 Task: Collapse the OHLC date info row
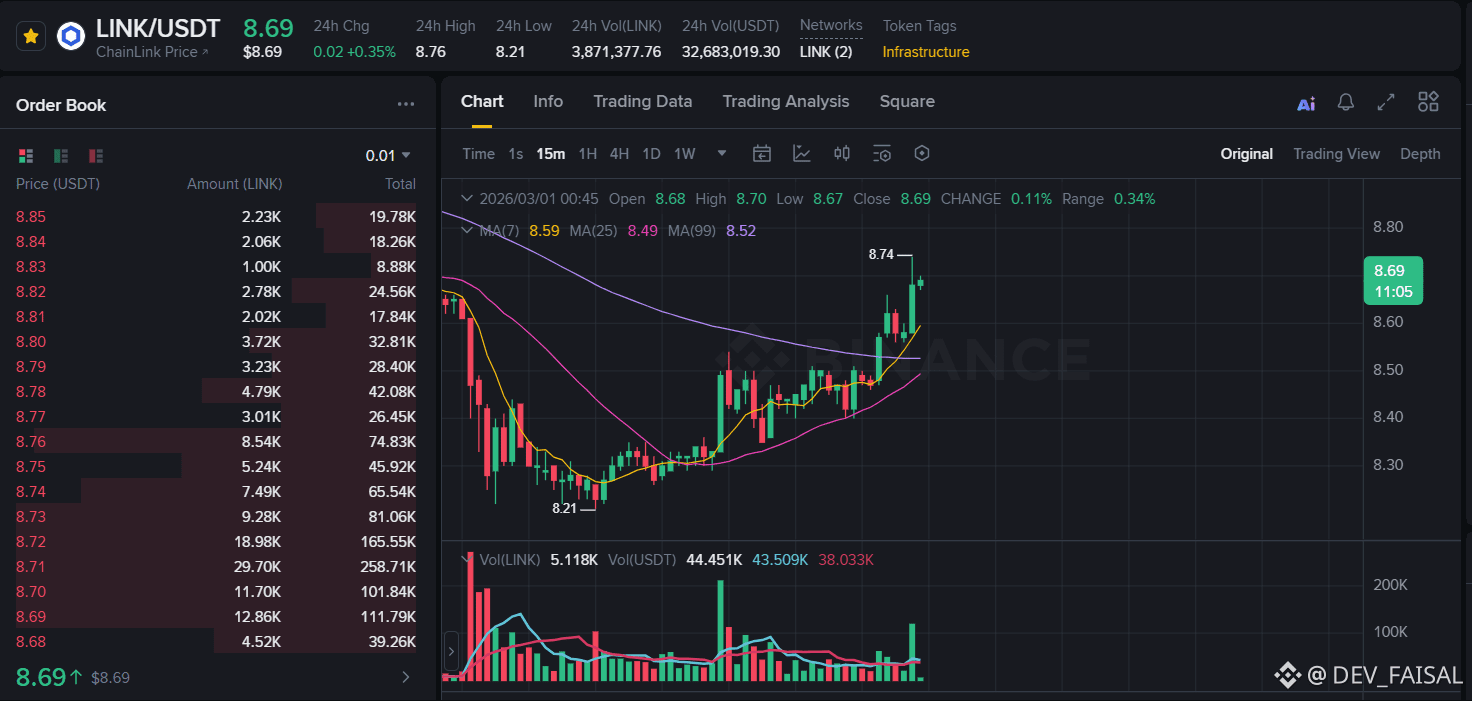coord(466,198)
